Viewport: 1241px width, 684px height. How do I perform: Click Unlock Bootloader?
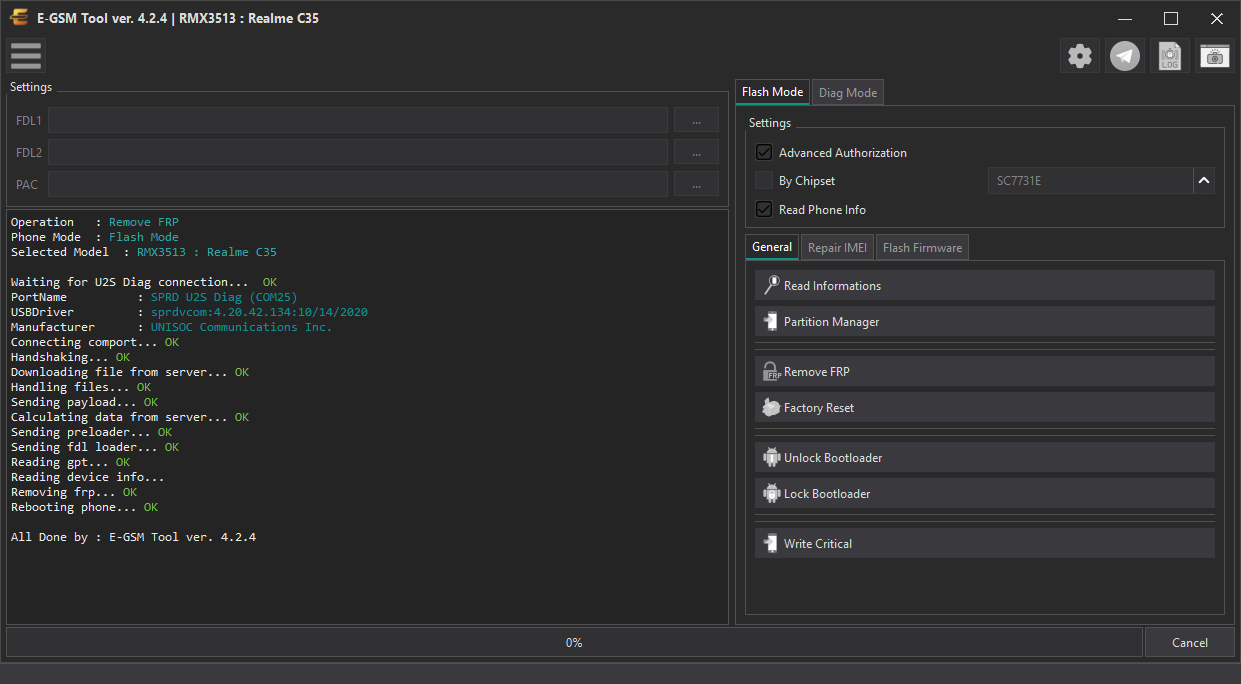985,457
